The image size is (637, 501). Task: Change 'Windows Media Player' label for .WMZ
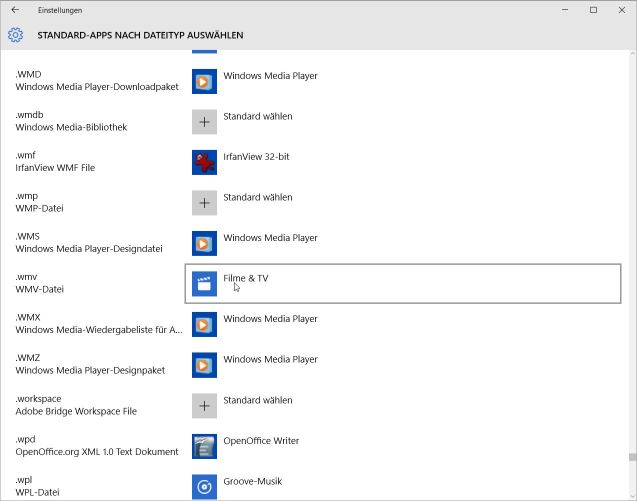pyautogui.click(x=271, y=360)
